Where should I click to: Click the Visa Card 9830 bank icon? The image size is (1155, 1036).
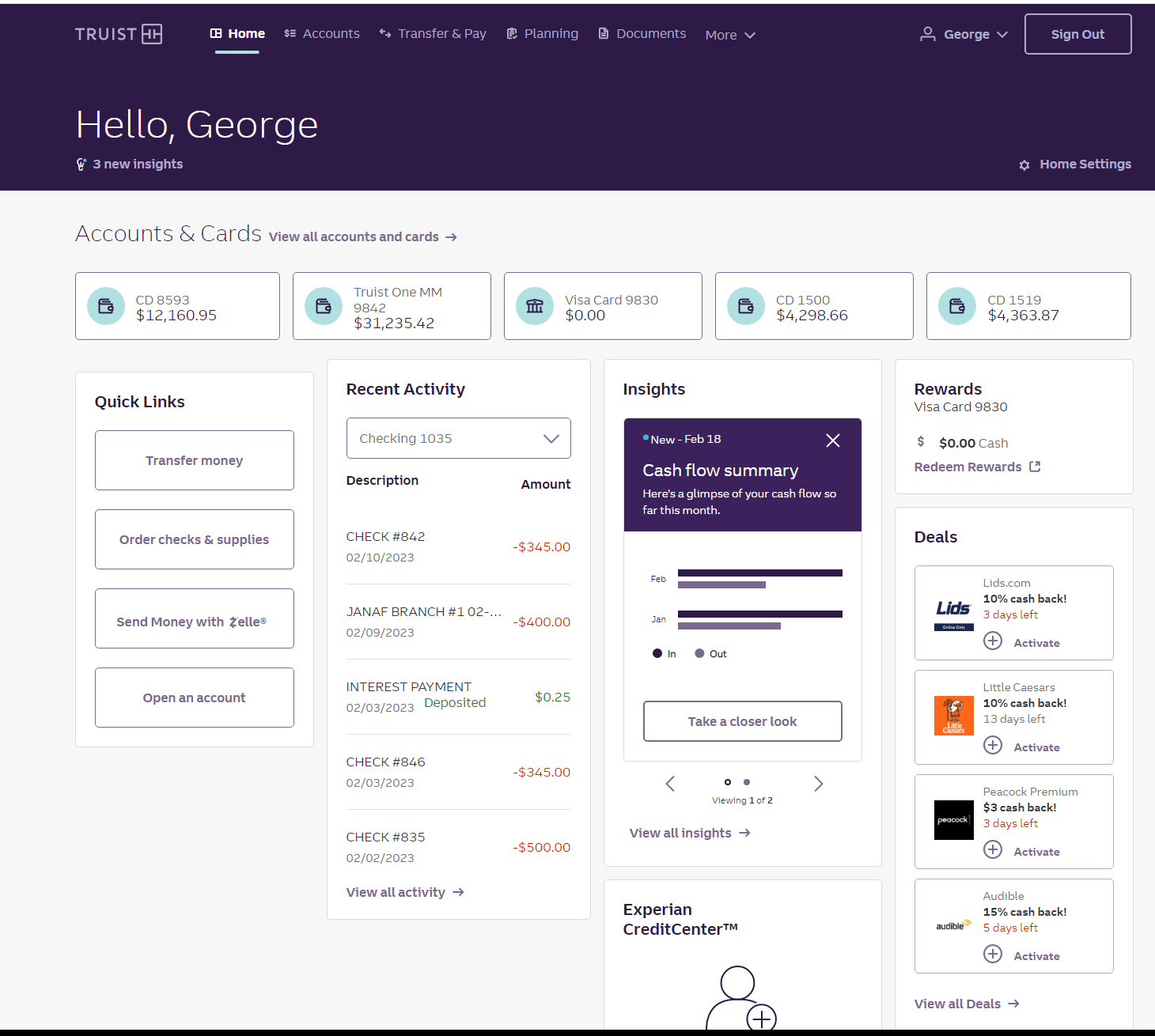coord(535,306)
